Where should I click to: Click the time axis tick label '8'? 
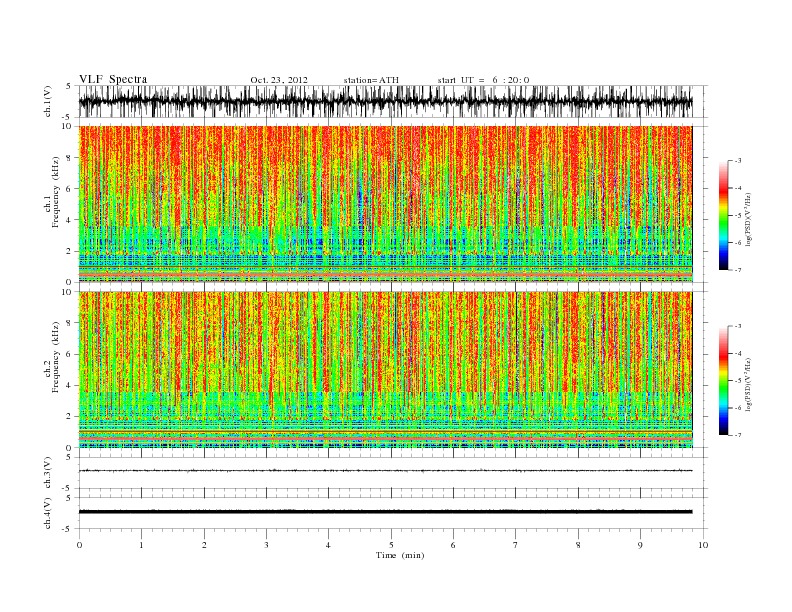pos(578,545)
